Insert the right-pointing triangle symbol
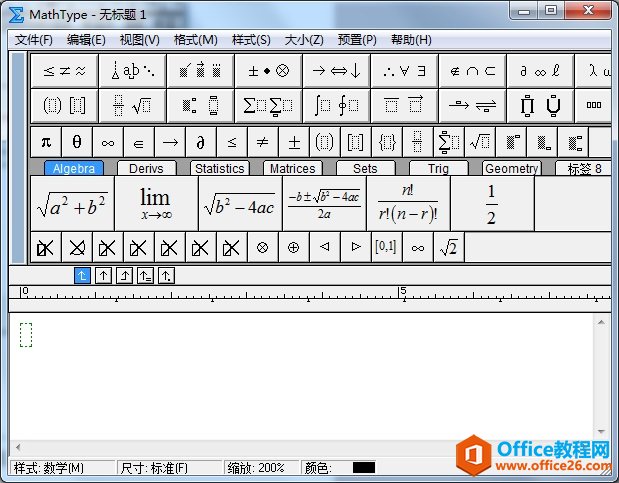 pyautogui.click(x=356, y=247)
